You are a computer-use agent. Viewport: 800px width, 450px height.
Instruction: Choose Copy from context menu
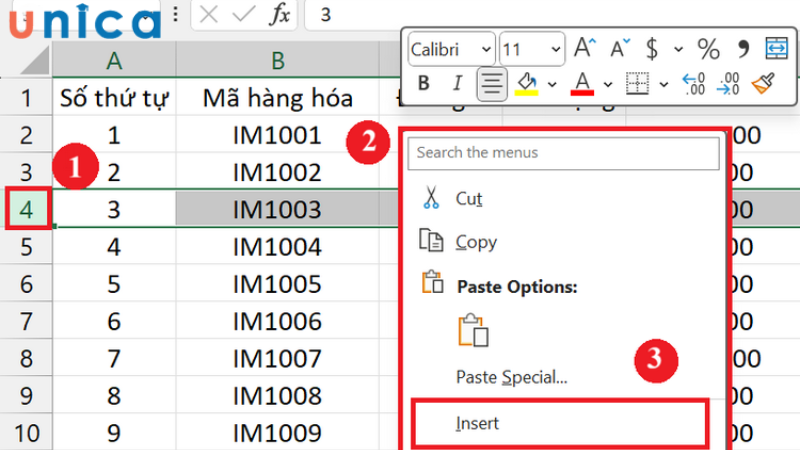(563, 242)
